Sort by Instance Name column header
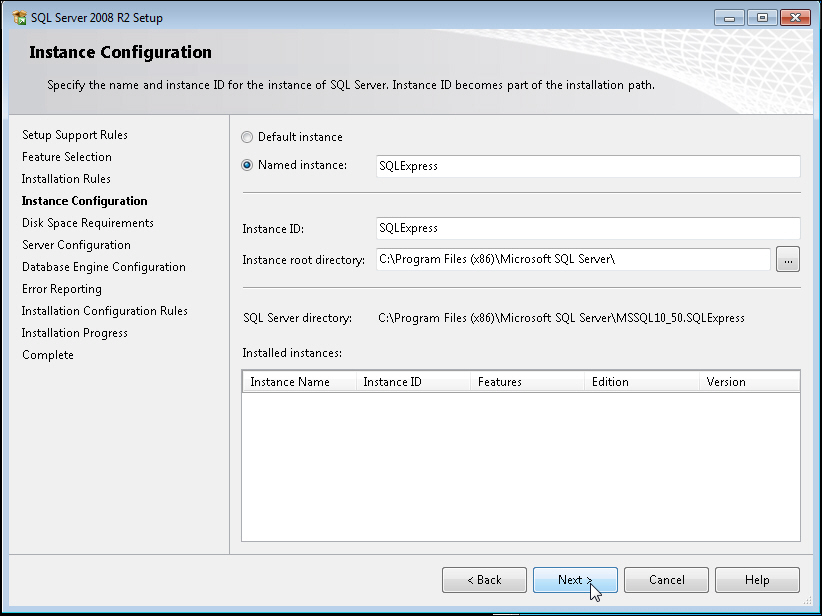Screen dimensions: 822x616 point(298,382)
